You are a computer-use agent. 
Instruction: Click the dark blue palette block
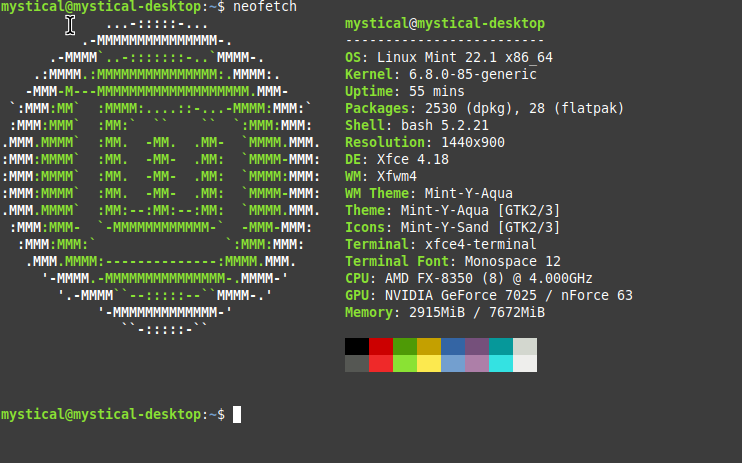[x=452, y=346]
